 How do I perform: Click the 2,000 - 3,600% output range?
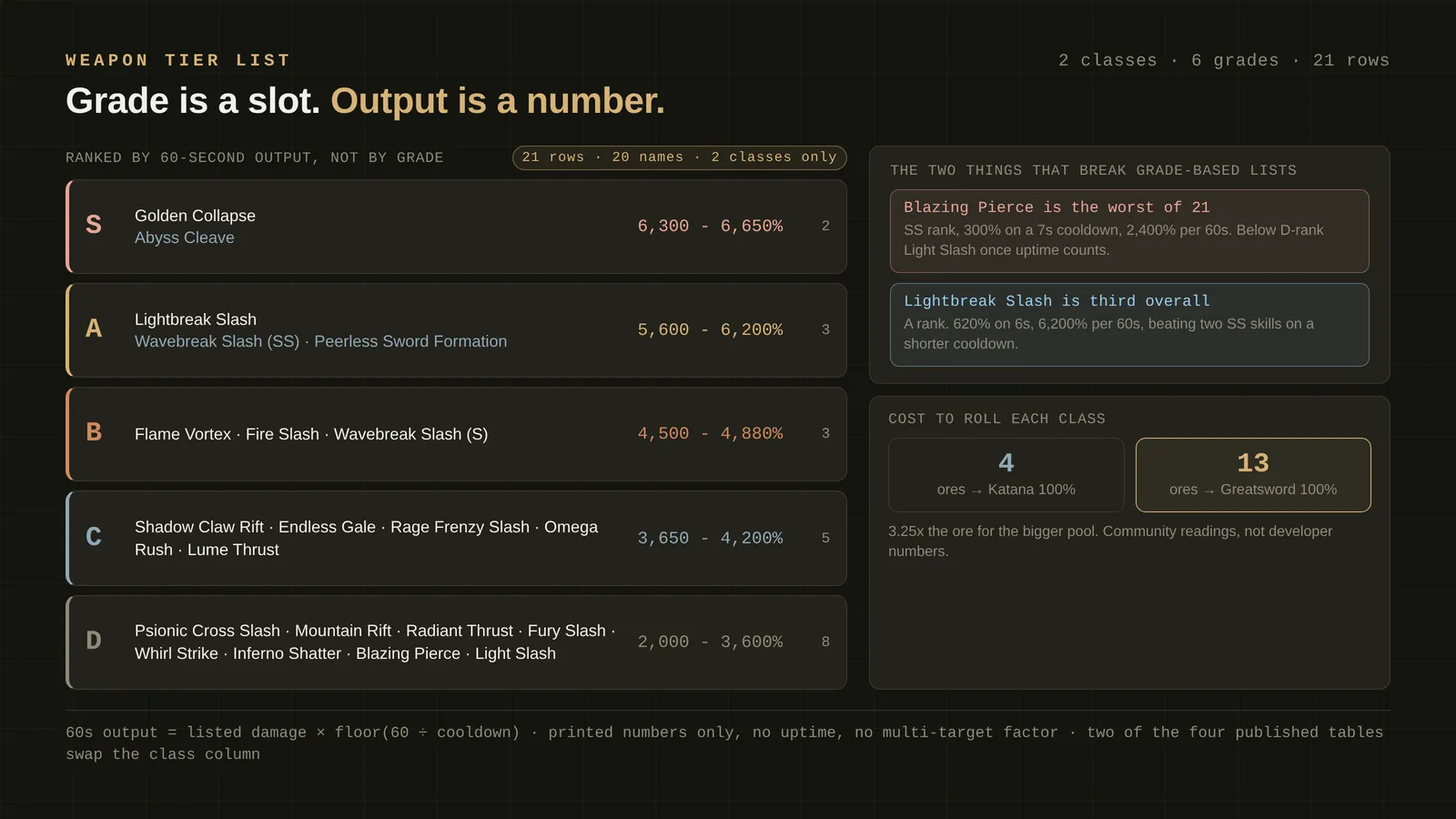coord(710,642)
